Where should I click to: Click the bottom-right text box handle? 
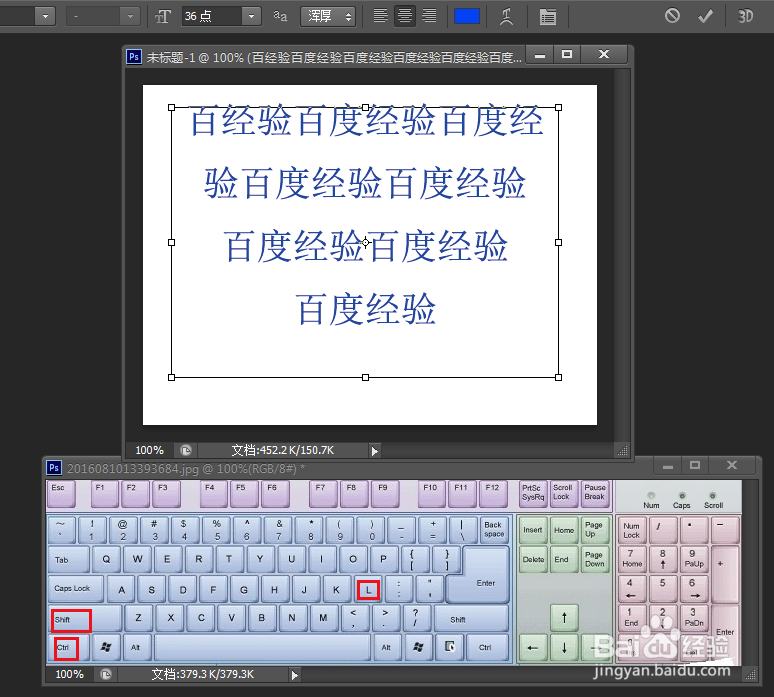558,377
